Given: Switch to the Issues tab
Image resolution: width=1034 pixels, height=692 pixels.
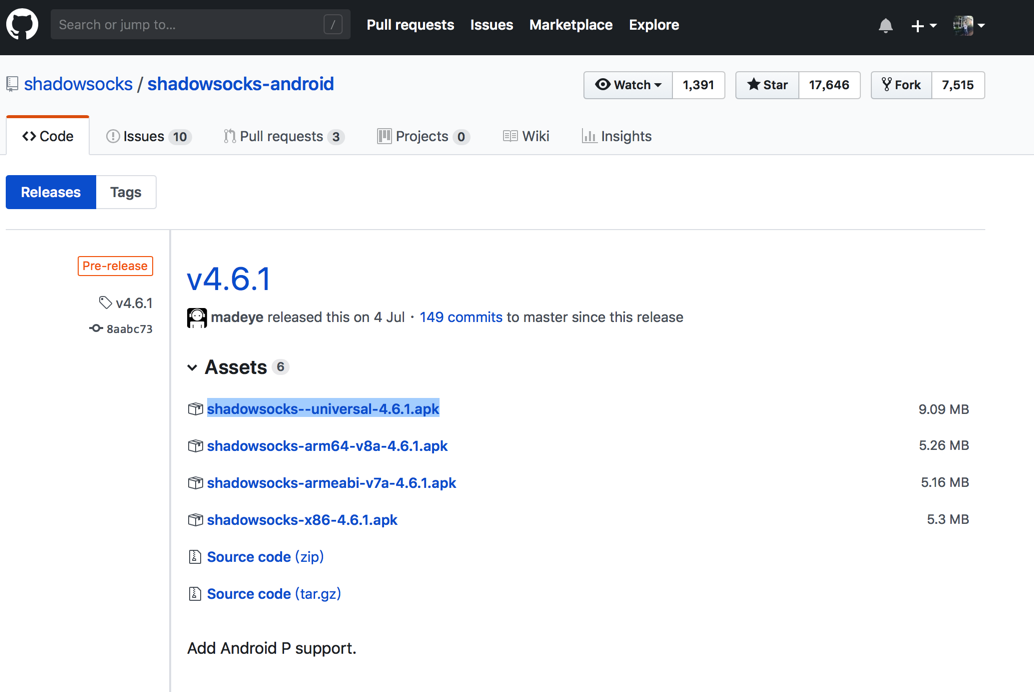Looking at the screenshot, I should click(147, 136).
